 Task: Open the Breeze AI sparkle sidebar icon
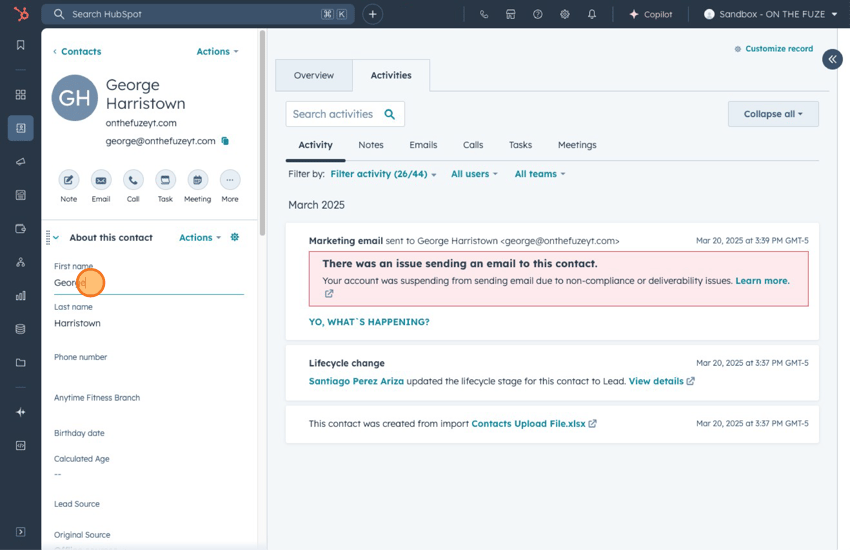(x=21, y=412)
